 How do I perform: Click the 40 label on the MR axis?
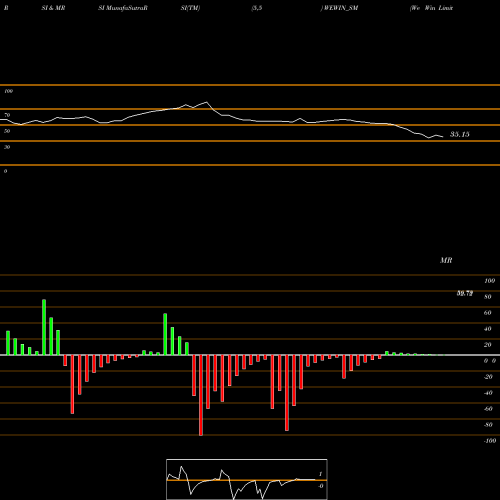488,329
